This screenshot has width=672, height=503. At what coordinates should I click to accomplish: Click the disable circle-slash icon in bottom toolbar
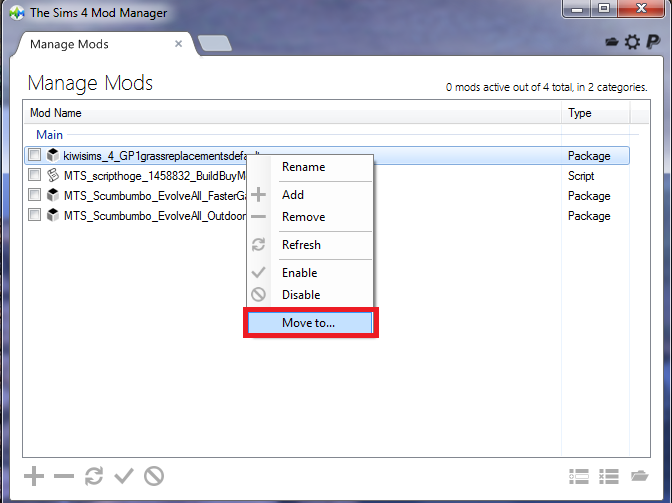(154, 476)
